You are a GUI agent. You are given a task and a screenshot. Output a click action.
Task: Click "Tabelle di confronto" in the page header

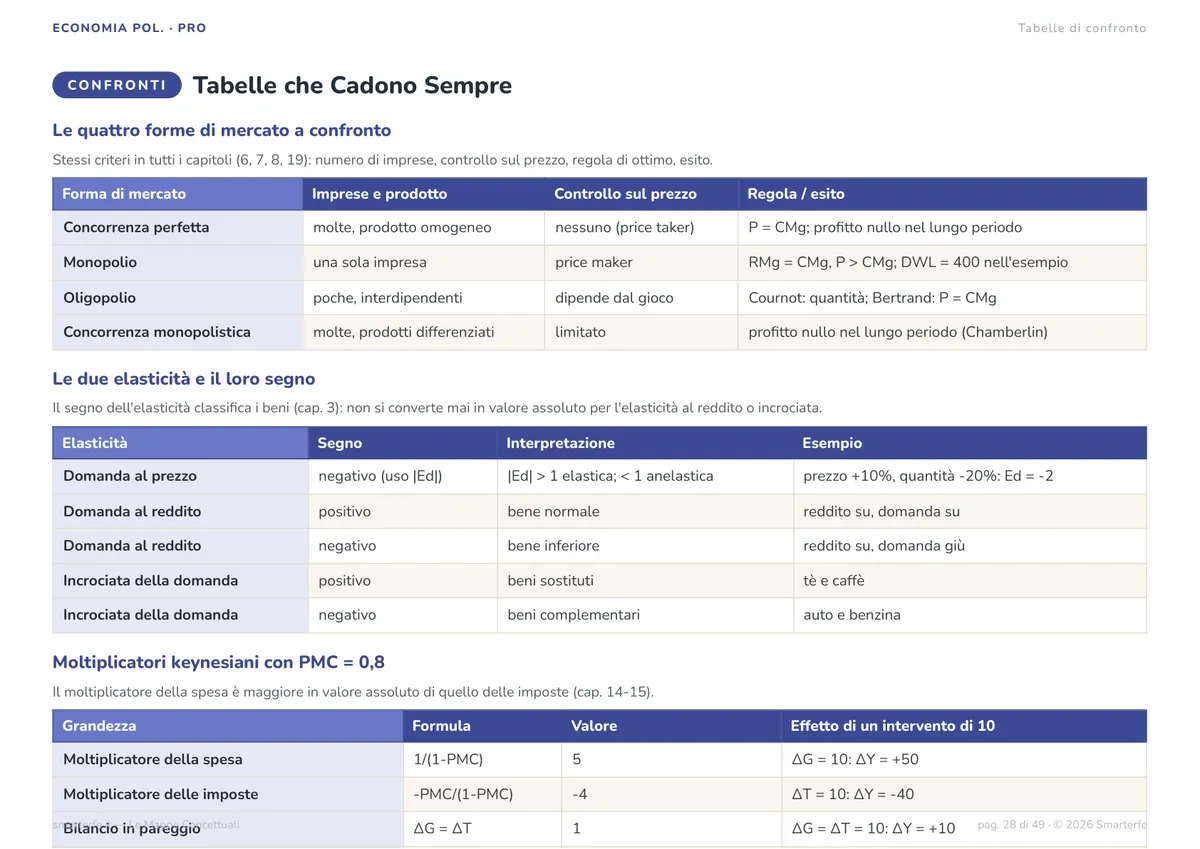[x=1082, y=28]
